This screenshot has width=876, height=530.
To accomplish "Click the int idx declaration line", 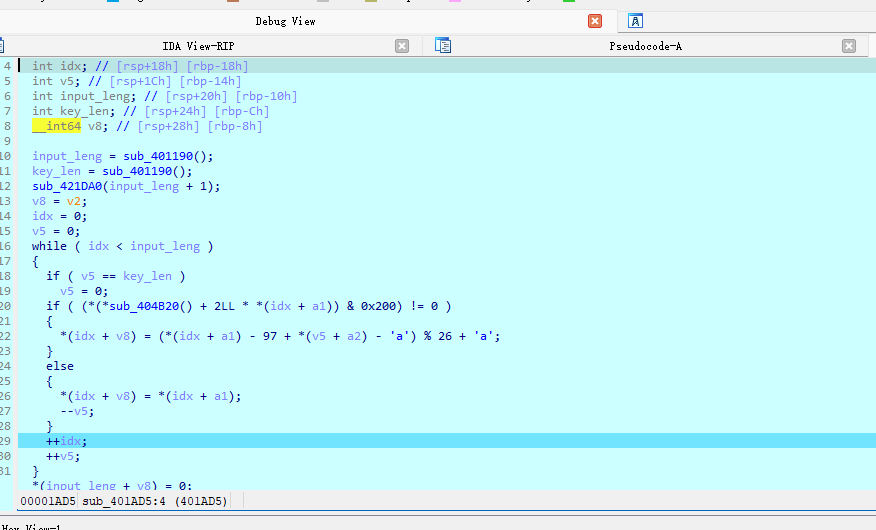I will [x=447, y=66].
